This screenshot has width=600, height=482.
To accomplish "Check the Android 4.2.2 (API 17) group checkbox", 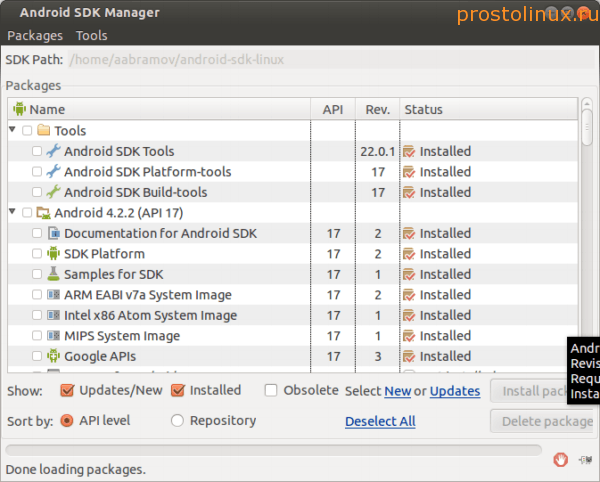I will (27, 212).
